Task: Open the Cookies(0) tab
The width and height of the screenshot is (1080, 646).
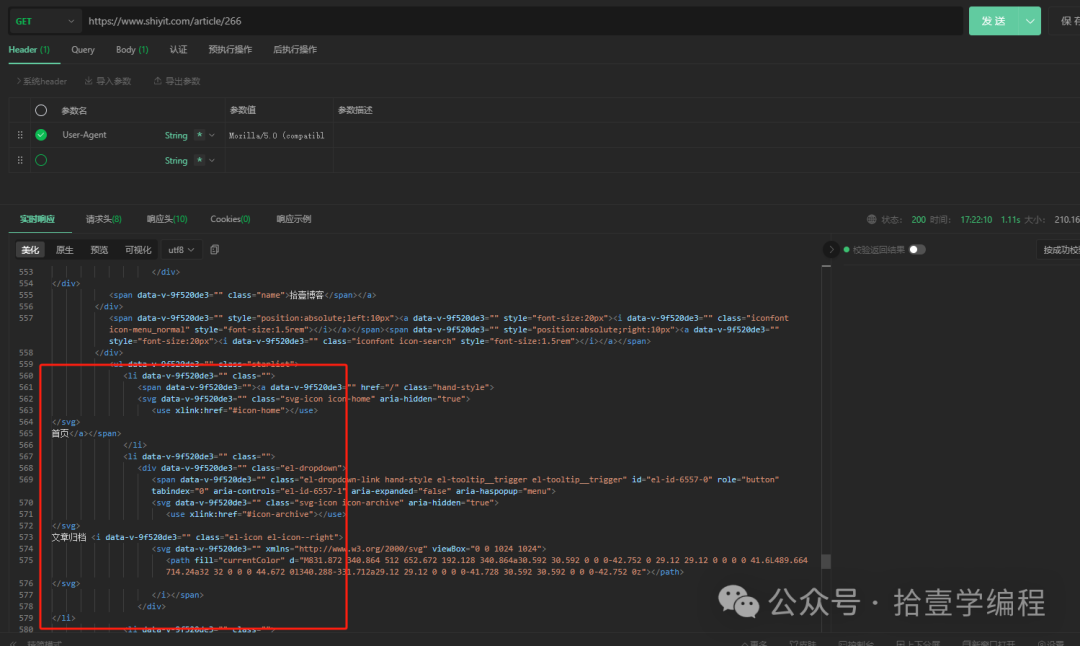Action: [230, 219]
